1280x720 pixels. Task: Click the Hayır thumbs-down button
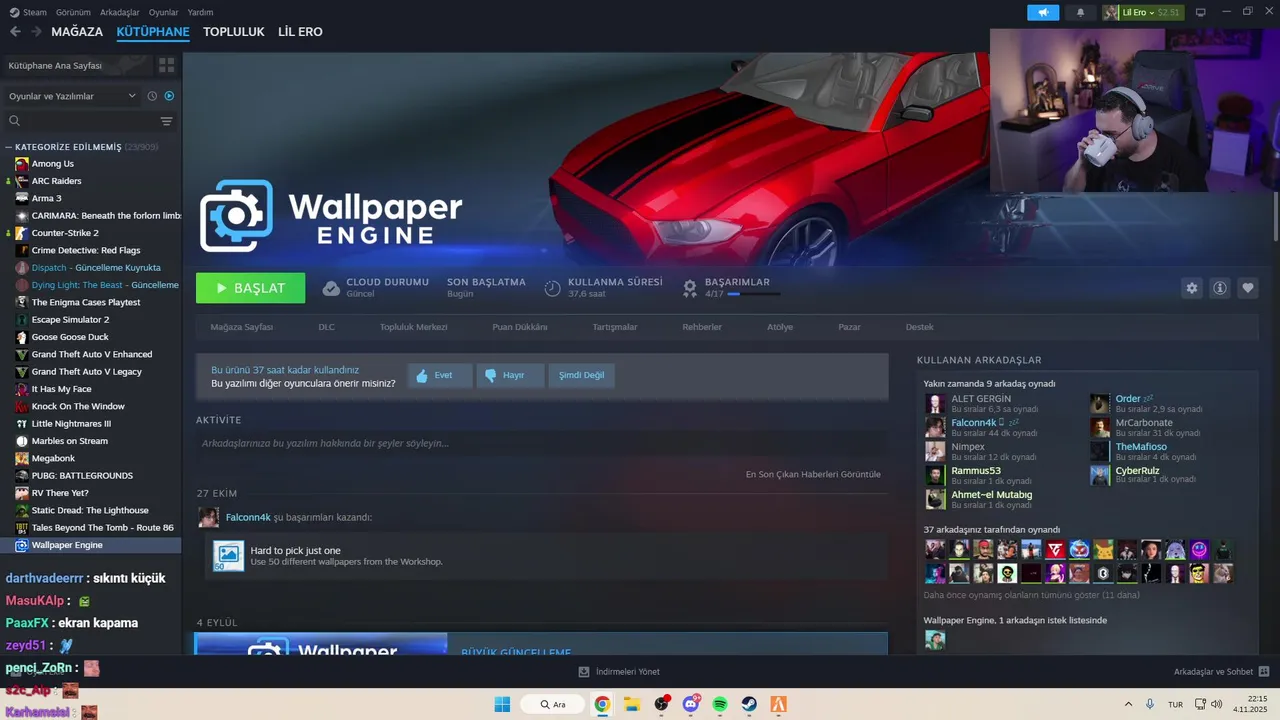pyautogui.click(x=510, y=376)
